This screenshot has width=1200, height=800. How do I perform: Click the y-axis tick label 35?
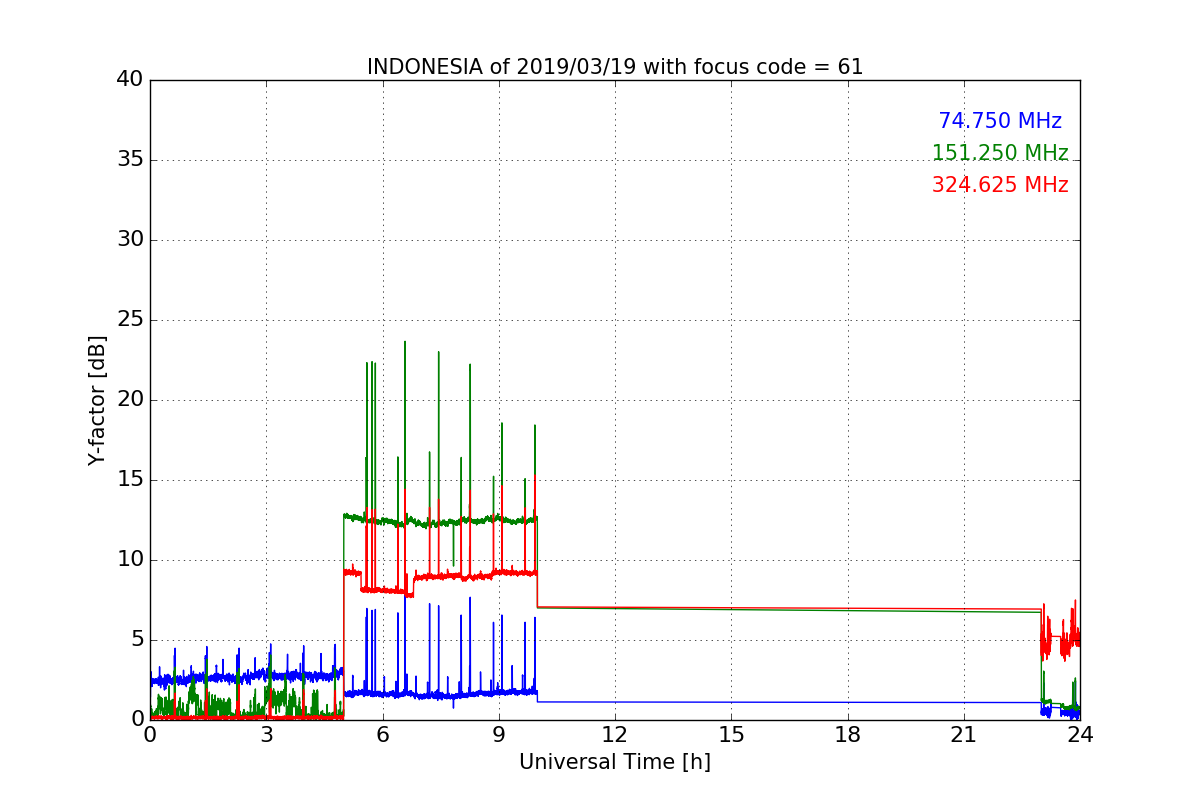130,160
